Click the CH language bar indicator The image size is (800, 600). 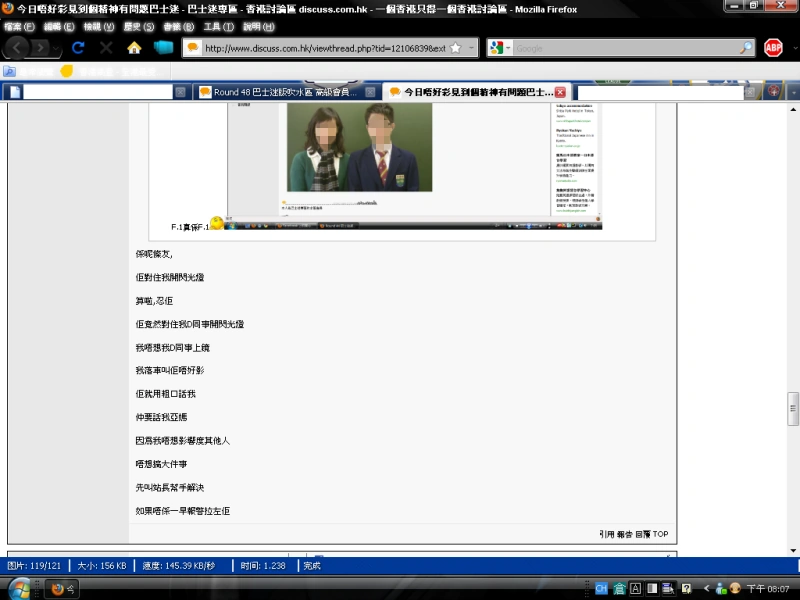click(602, 589)
